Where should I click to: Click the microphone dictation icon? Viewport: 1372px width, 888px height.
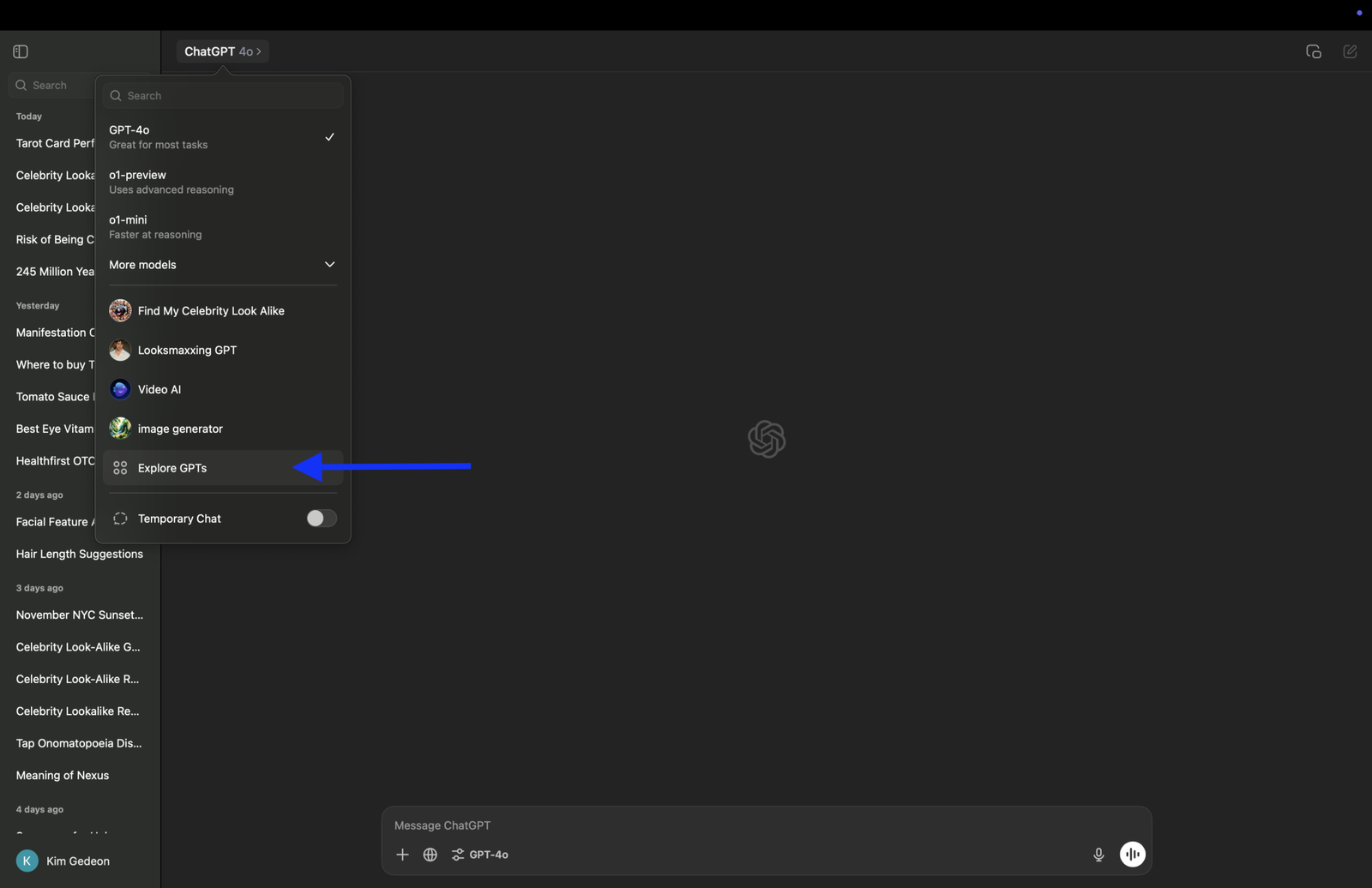pos(1098,855)
